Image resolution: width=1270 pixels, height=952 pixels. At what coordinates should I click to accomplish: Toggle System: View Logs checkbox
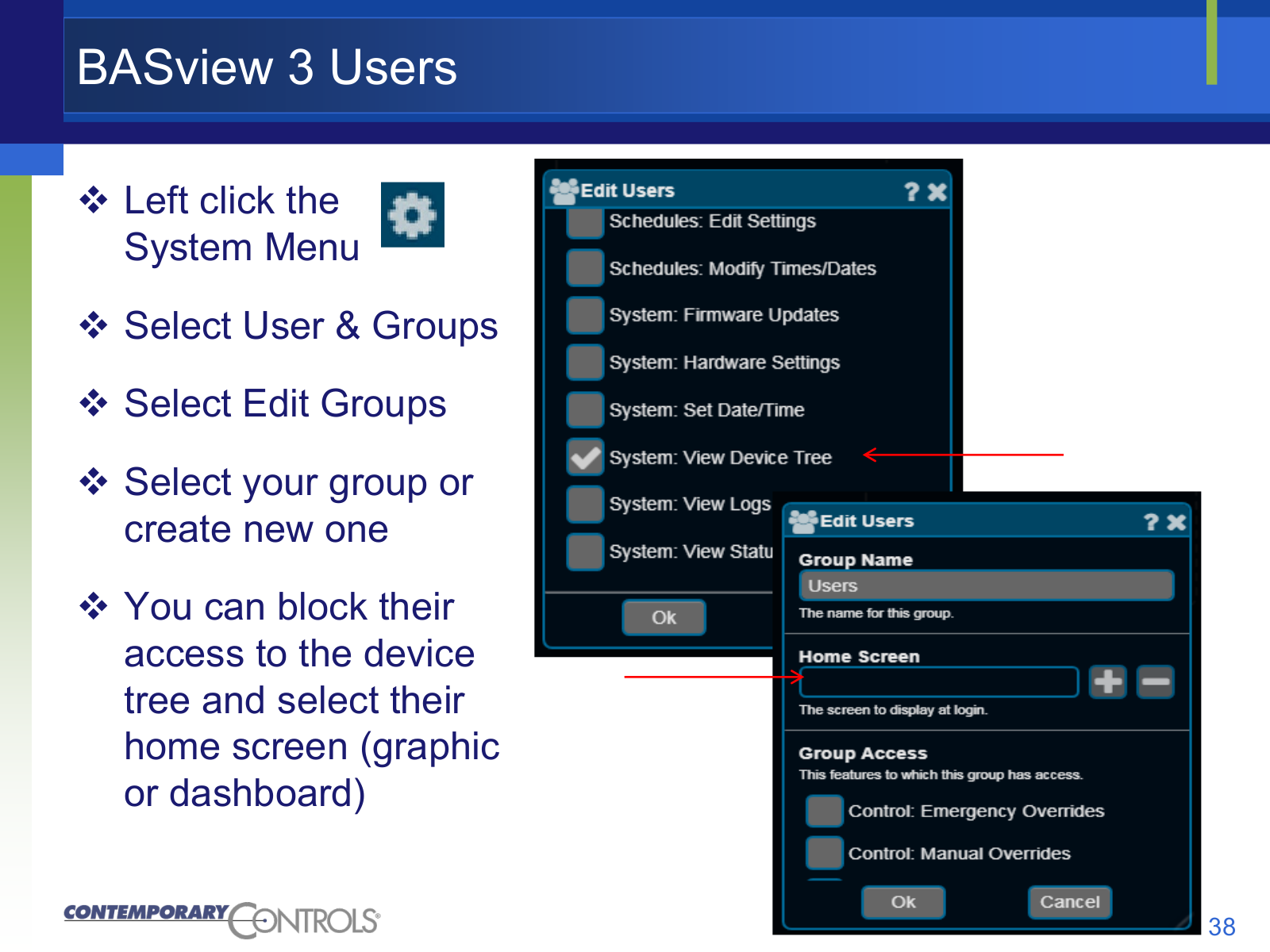[x=586, y=504]
